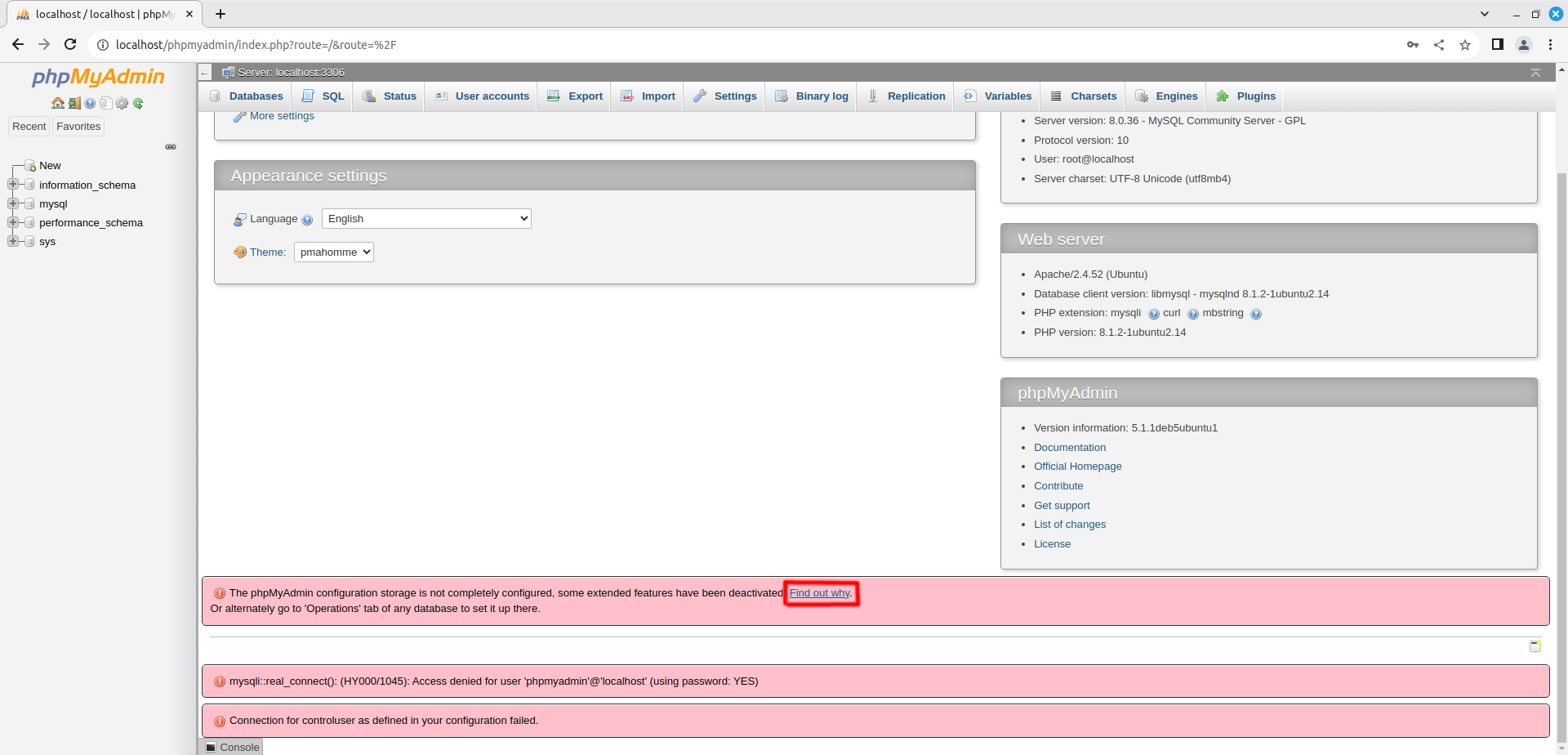
Task: Open the Contribute link
Action: point(1058,486)
